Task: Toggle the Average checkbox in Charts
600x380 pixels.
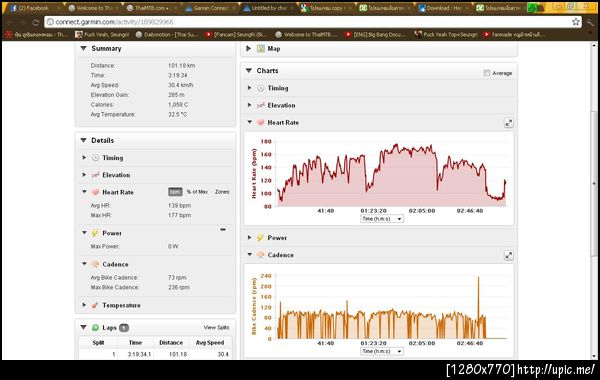Action: point(487,73)
